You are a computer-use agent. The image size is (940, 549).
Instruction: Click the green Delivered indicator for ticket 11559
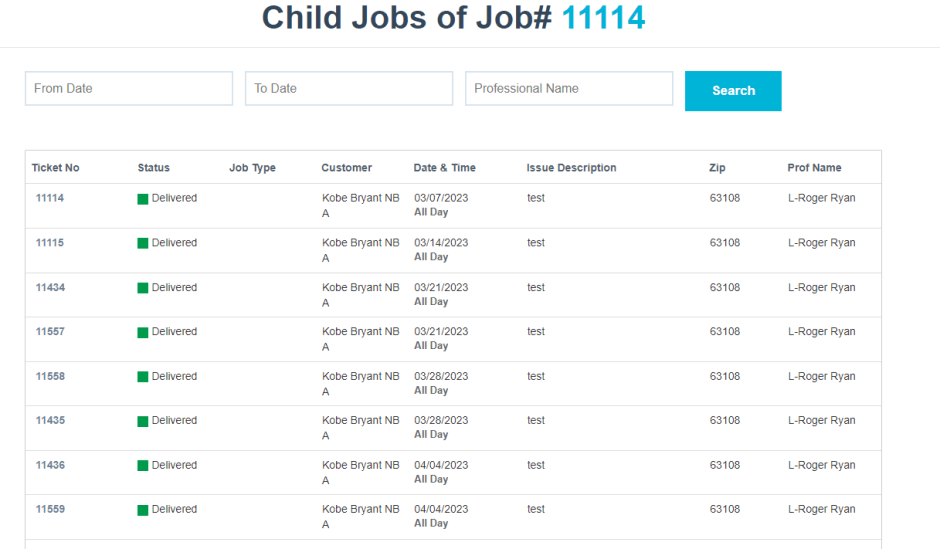pos(143,510)
